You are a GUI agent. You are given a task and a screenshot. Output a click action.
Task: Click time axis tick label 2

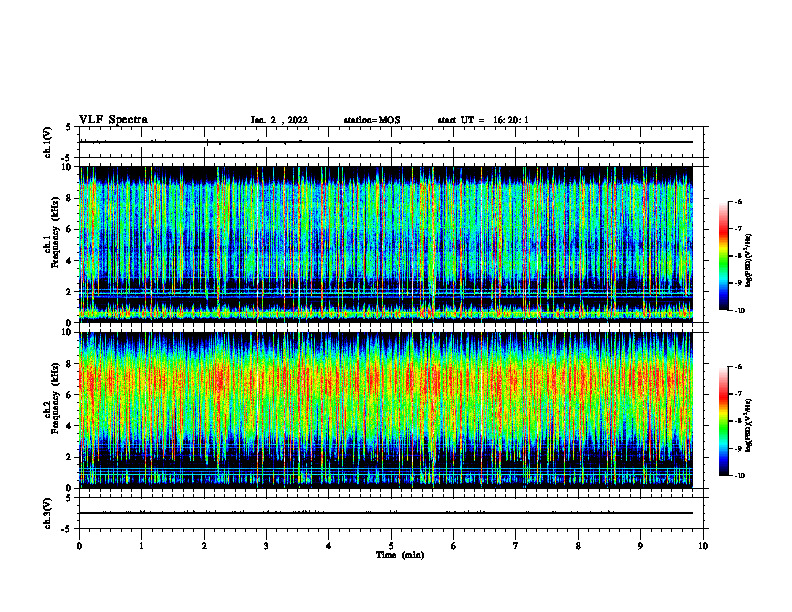pos(204,546)
